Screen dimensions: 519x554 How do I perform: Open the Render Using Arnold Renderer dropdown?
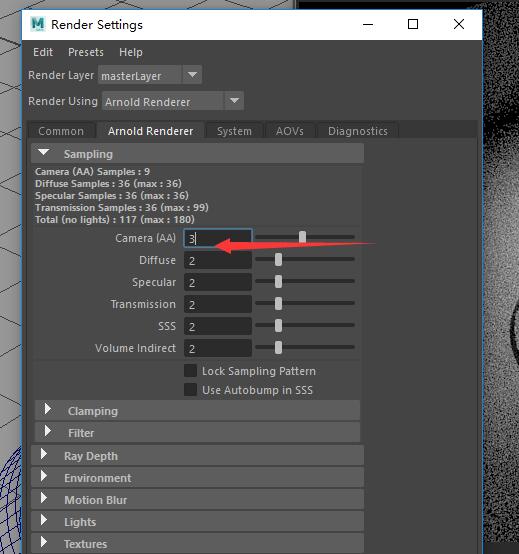coord(173,101)
